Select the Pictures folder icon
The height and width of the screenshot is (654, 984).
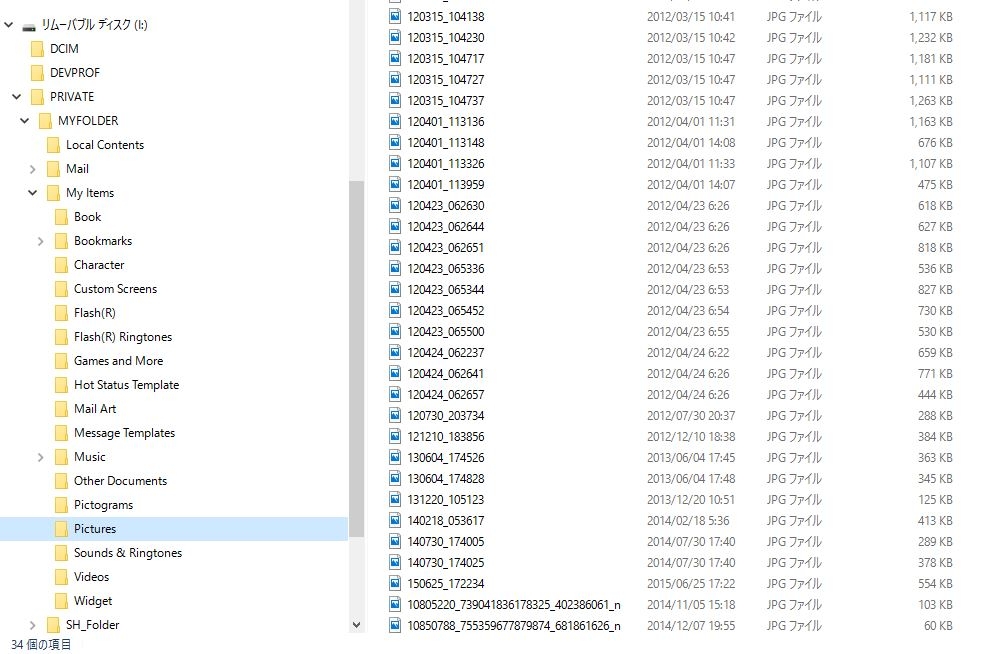(x=61, y=529)
